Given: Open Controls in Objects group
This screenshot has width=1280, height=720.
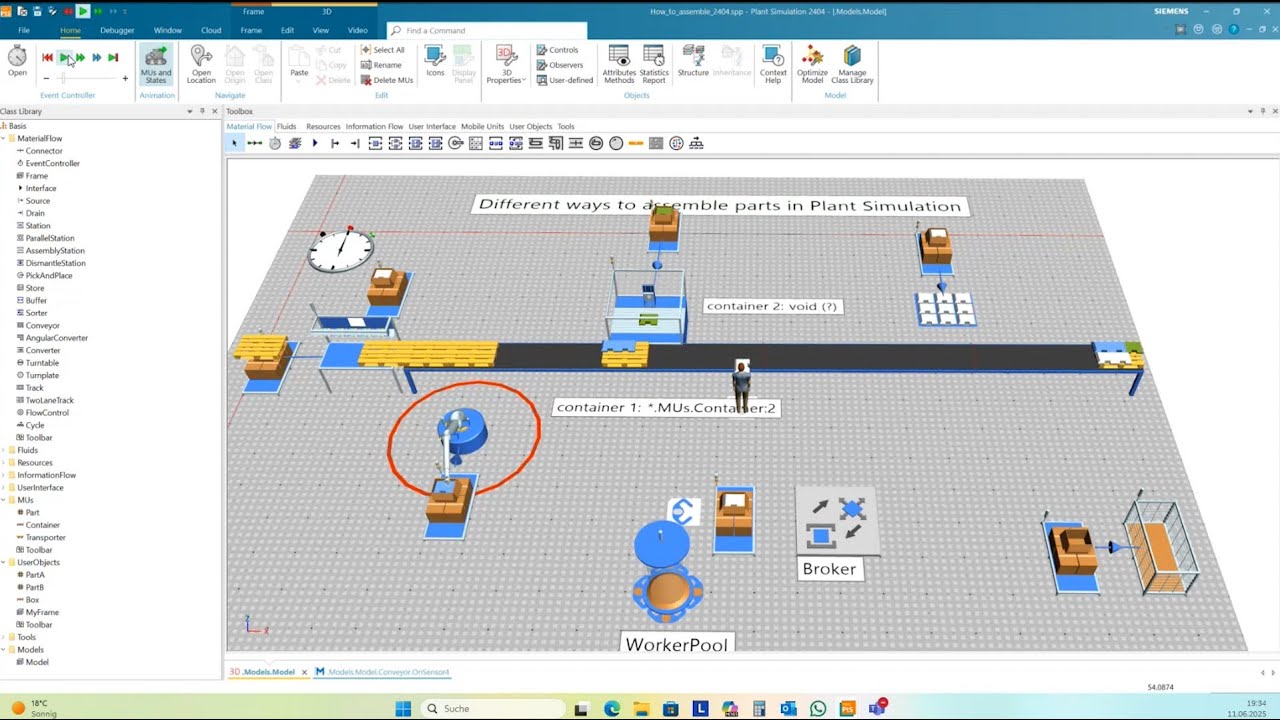Looking at the screenshot, I should (557, 50).
